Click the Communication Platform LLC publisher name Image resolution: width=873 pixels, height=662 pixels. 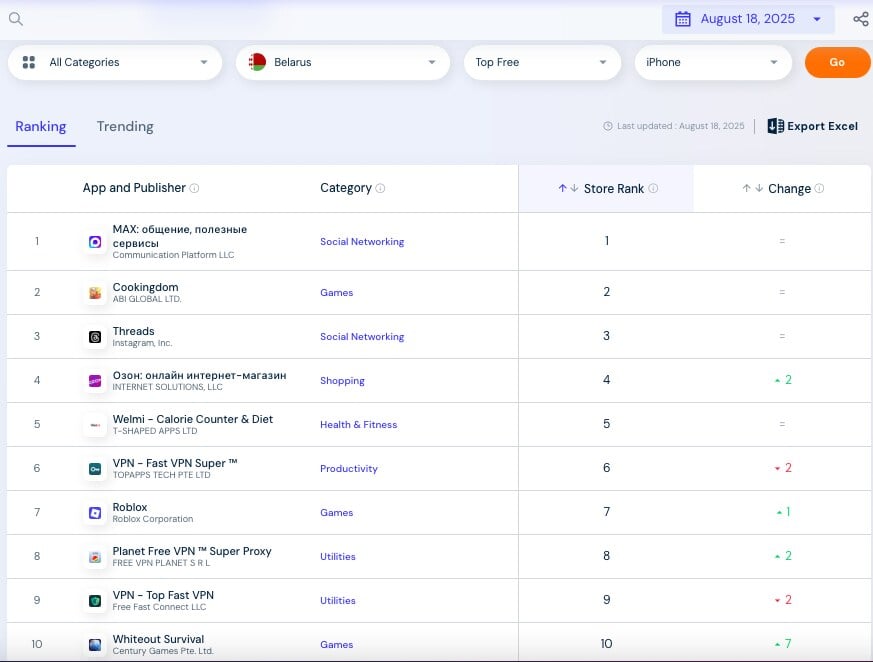(173, 255)
